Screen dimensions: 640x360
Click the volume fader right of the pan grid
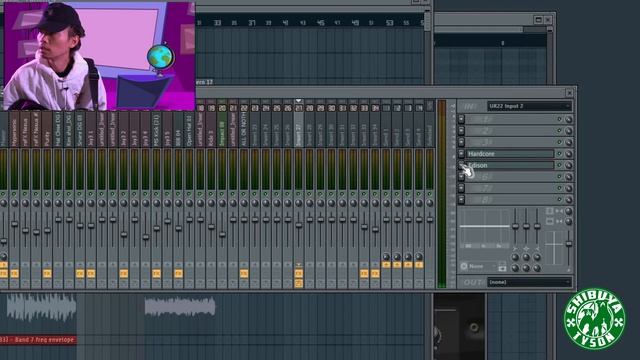pos(569,244)
